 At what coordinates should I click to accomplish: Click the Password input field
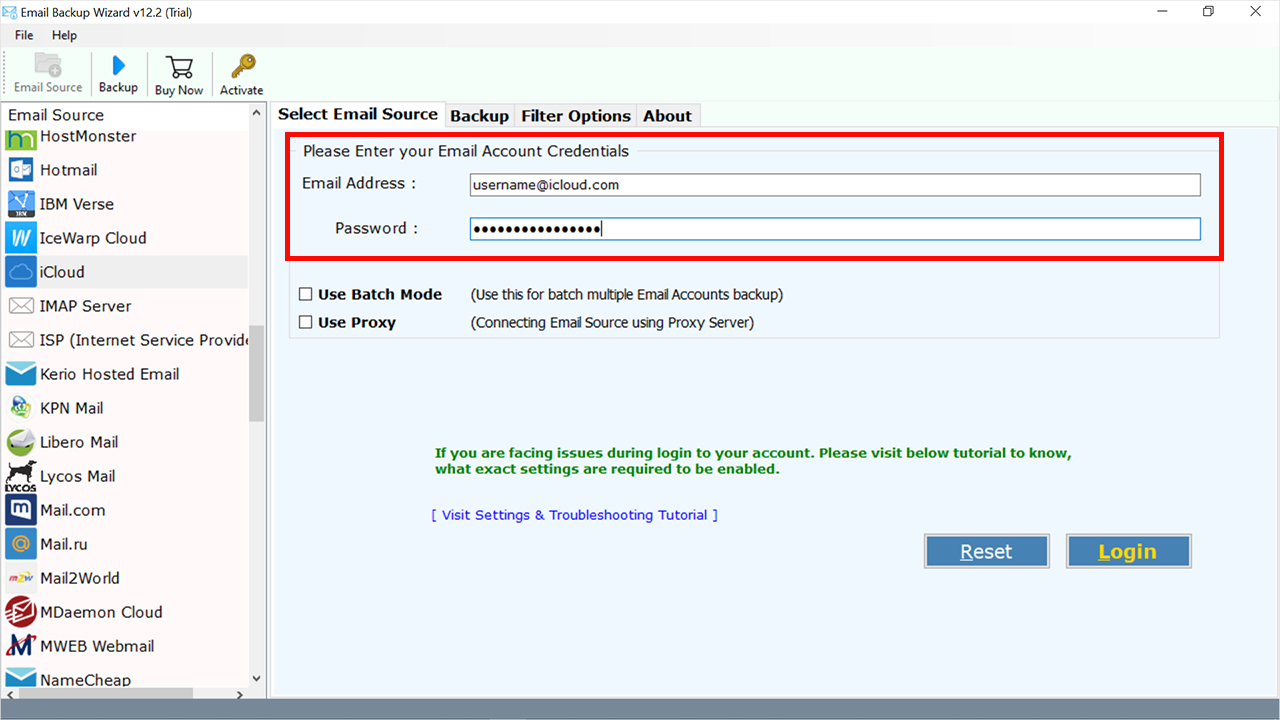tap(835, 229)
